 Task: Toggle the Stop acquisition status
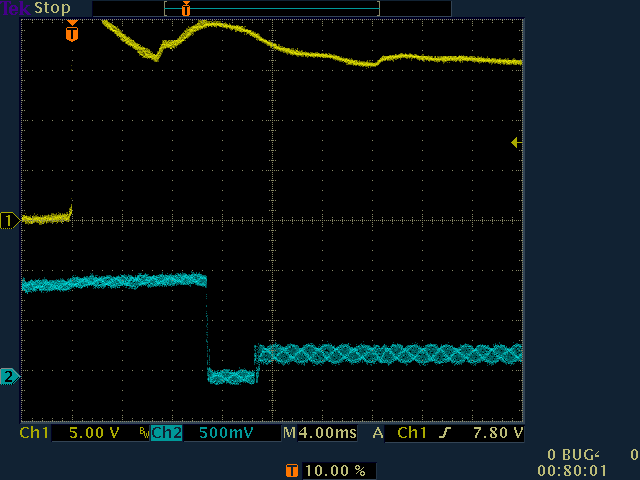click(x=52, y=8)
